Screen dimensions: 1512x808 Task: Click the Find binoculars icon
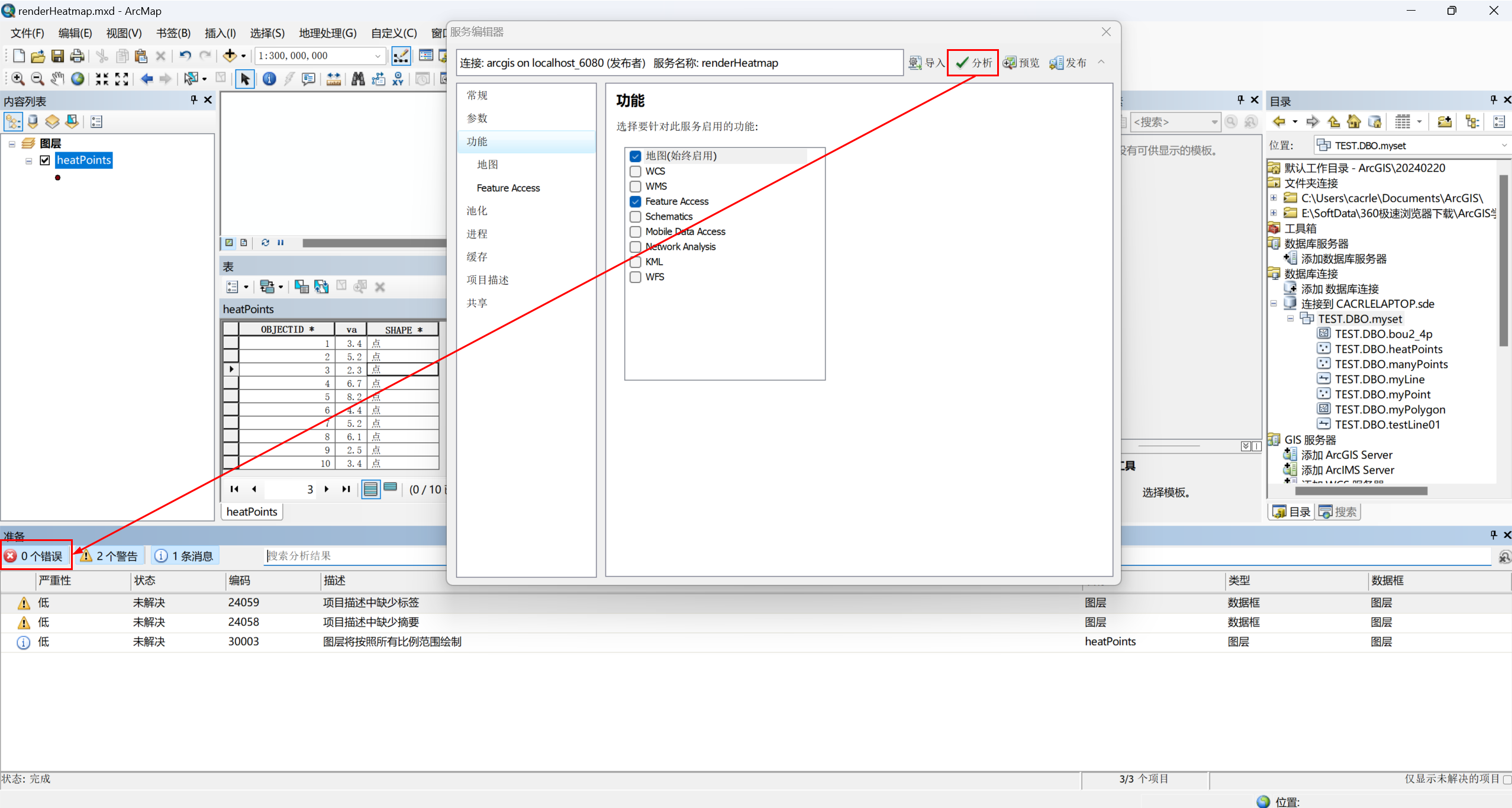pyautogui.click(x=358, y=79)
